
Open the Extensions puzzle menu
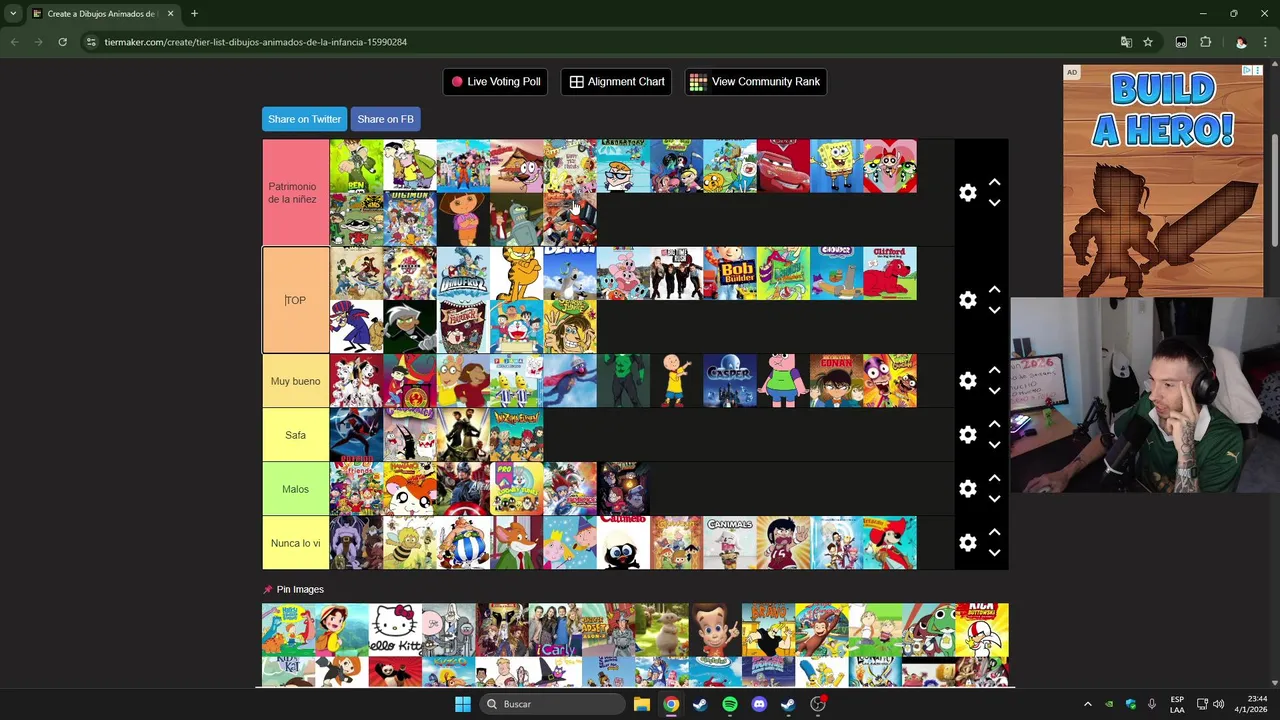1205,42
